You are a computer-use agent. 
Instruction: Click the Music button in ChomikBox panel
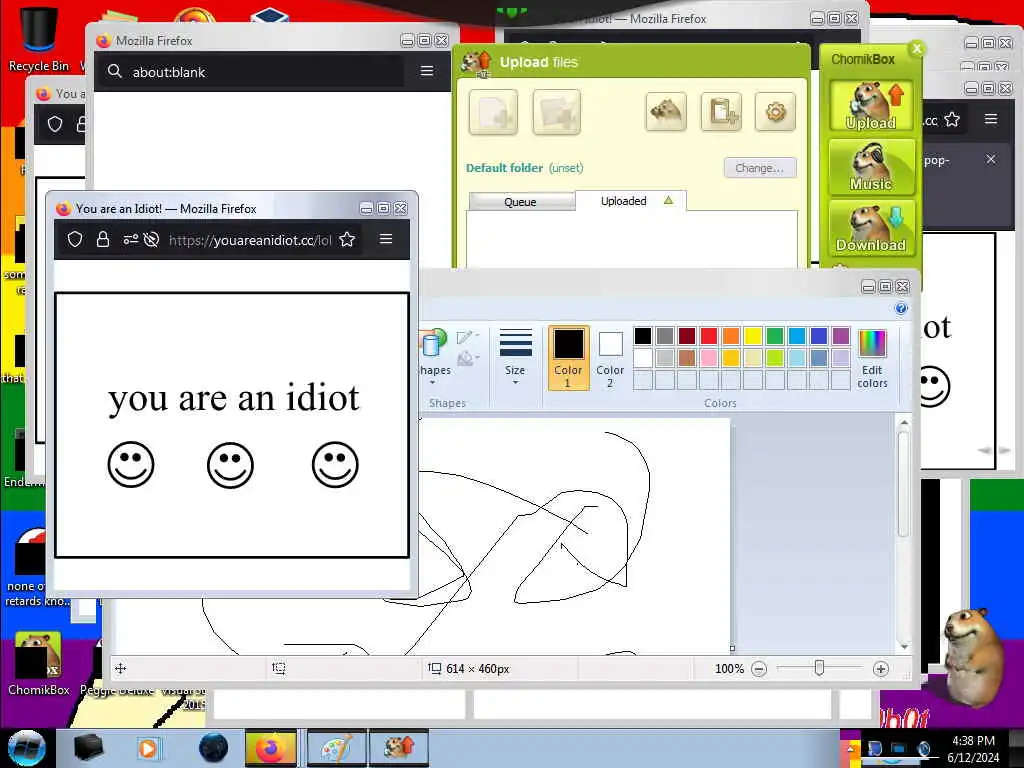[871, 167]
